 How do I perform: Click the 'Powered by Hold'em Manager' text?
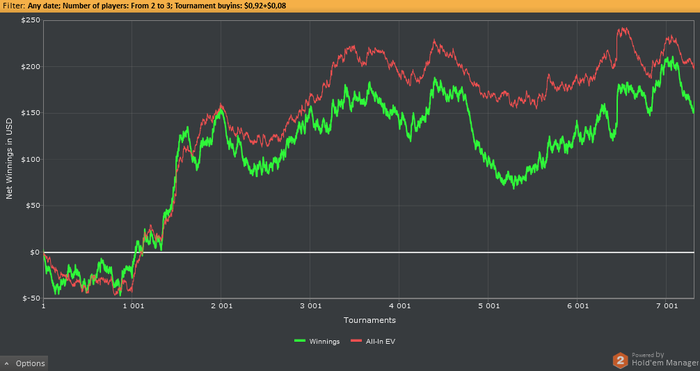665,359
